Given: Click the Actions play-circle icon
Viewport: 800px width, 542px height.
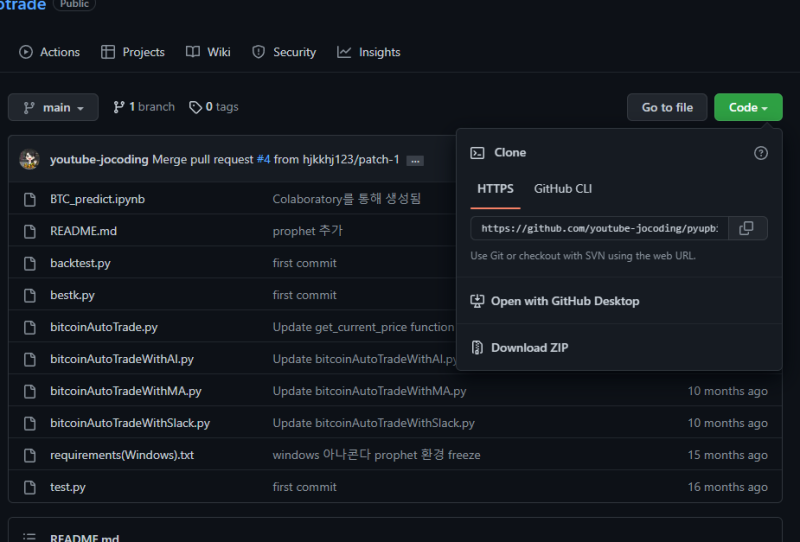Looking at the screenshot, I should tap(26, 52).
